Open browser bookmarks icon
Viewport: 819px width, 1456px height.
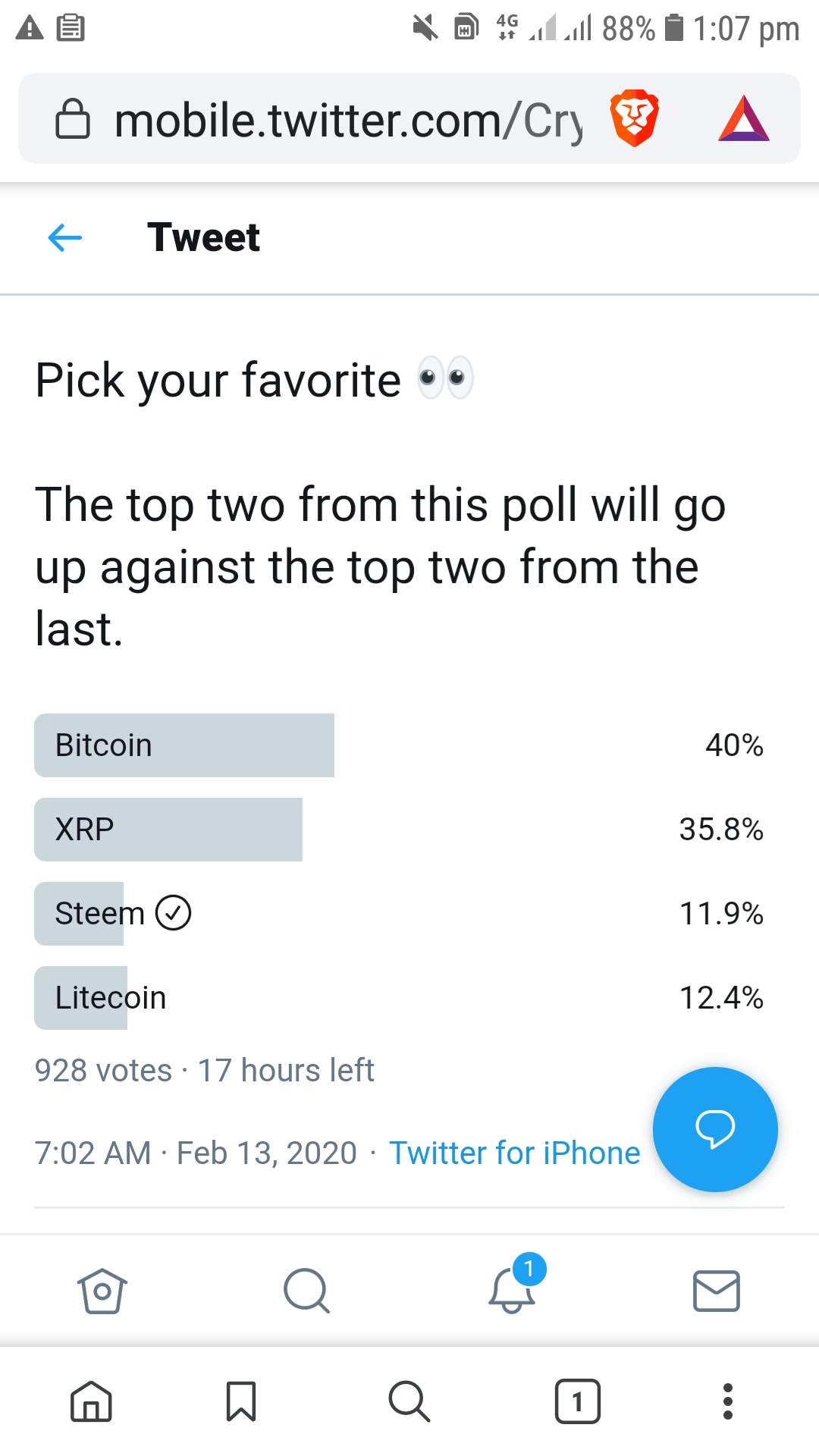tap(241, 1401)
